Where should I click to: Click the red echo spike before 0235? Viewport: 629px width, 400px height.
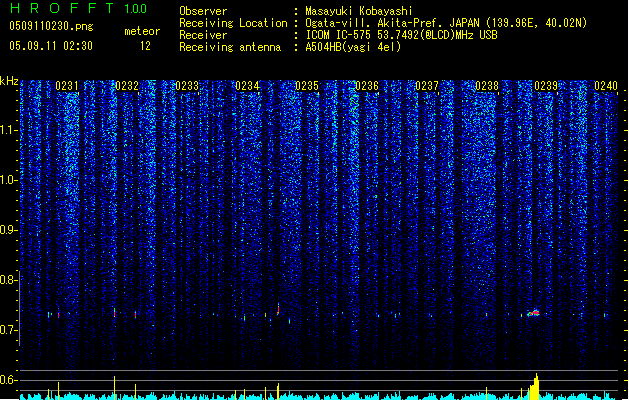[278, 309]
